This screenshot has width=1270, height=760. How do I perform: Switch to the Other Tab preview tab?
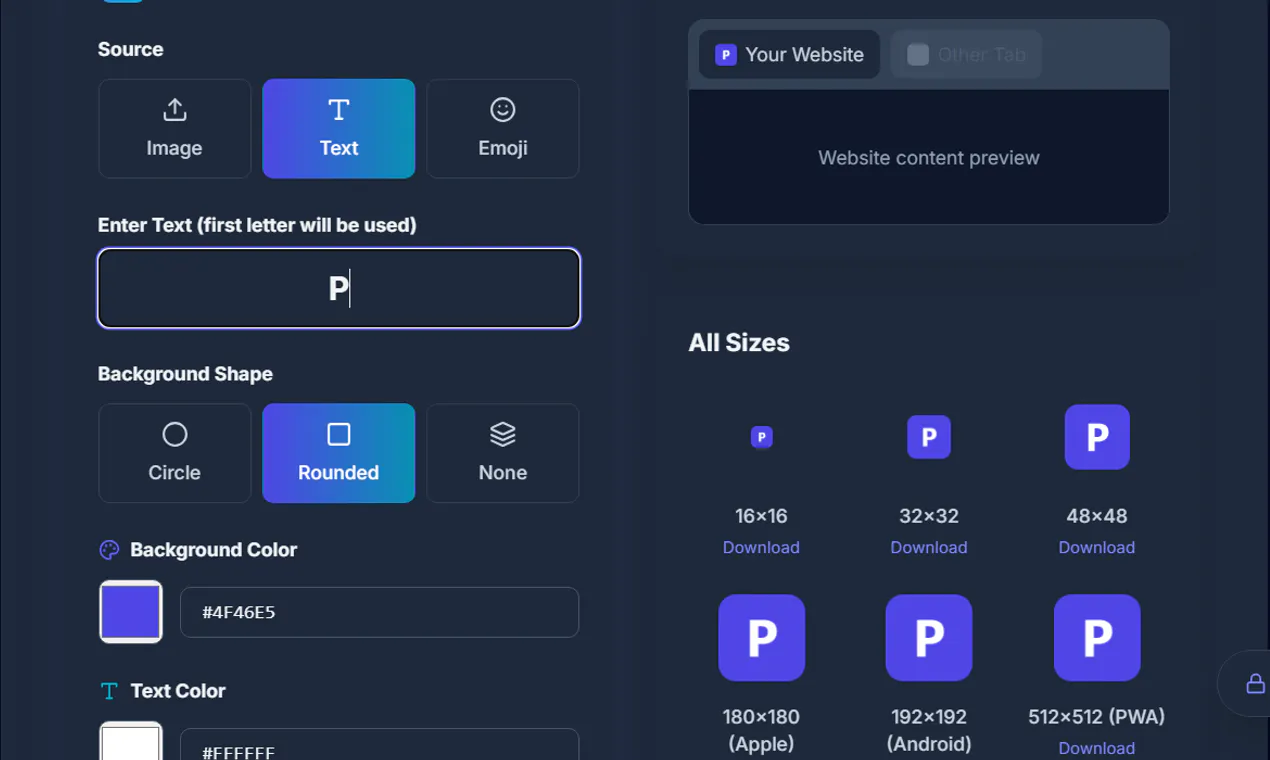(x=966, y=54)
